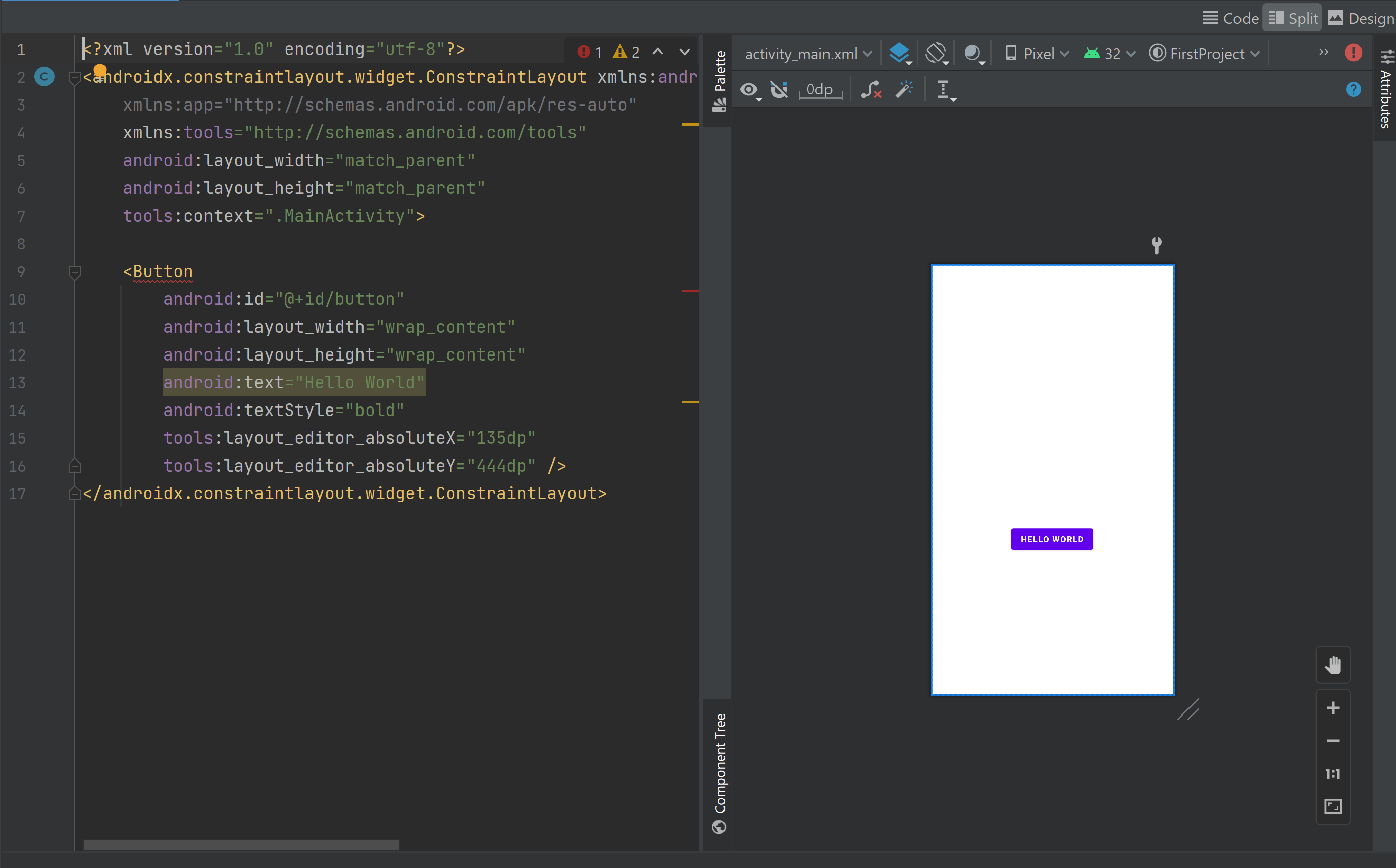Click the 0dp default margins field
The height and width of the screenshot is (868, 1396).
(819, 89)
